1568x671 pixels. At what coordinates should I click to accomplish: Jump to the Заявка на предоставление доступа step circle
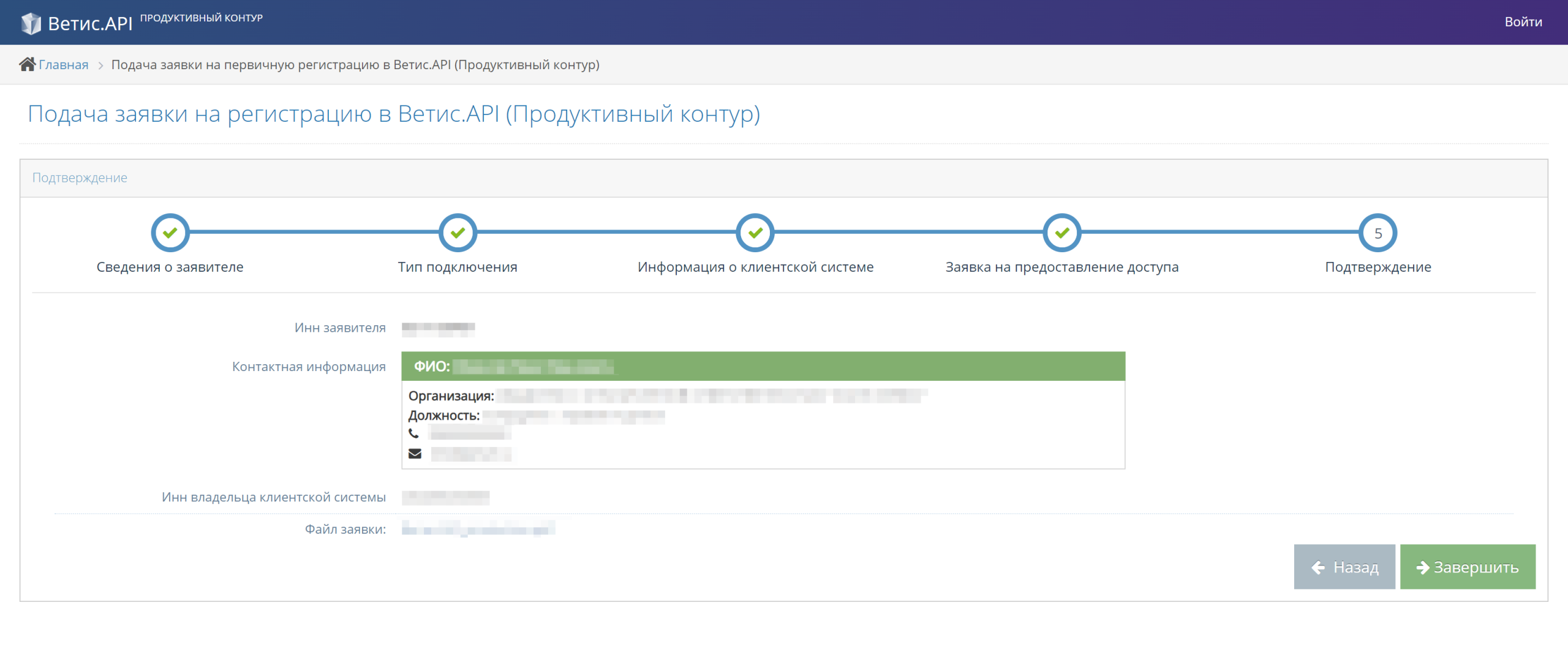(x=1062, y=233)
